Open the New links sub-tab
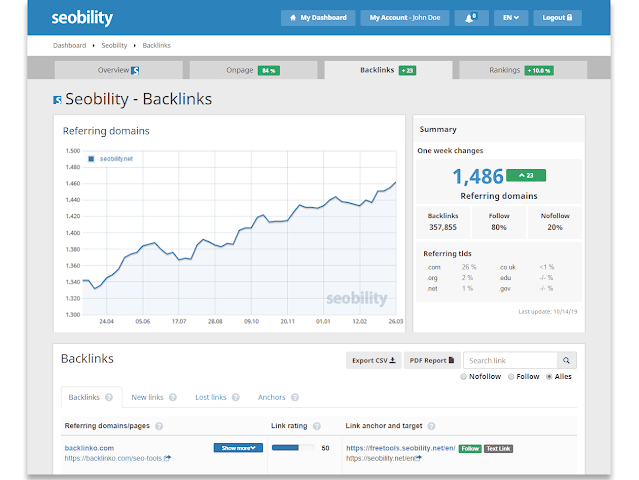 pyautogui.click(x=147, y=397)
